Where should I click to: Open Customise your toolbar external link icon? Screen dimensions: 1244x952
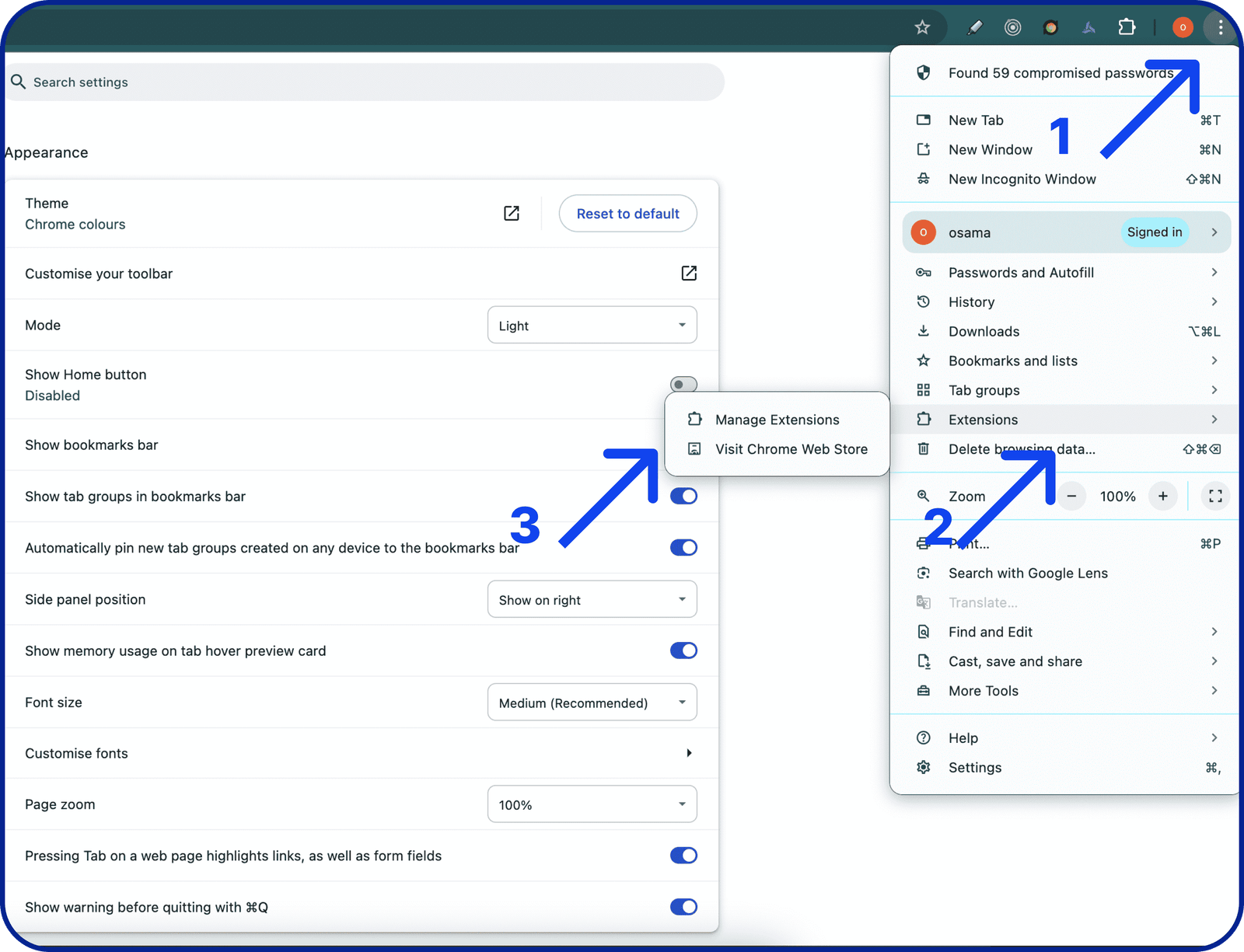click(x=689, y=273)
